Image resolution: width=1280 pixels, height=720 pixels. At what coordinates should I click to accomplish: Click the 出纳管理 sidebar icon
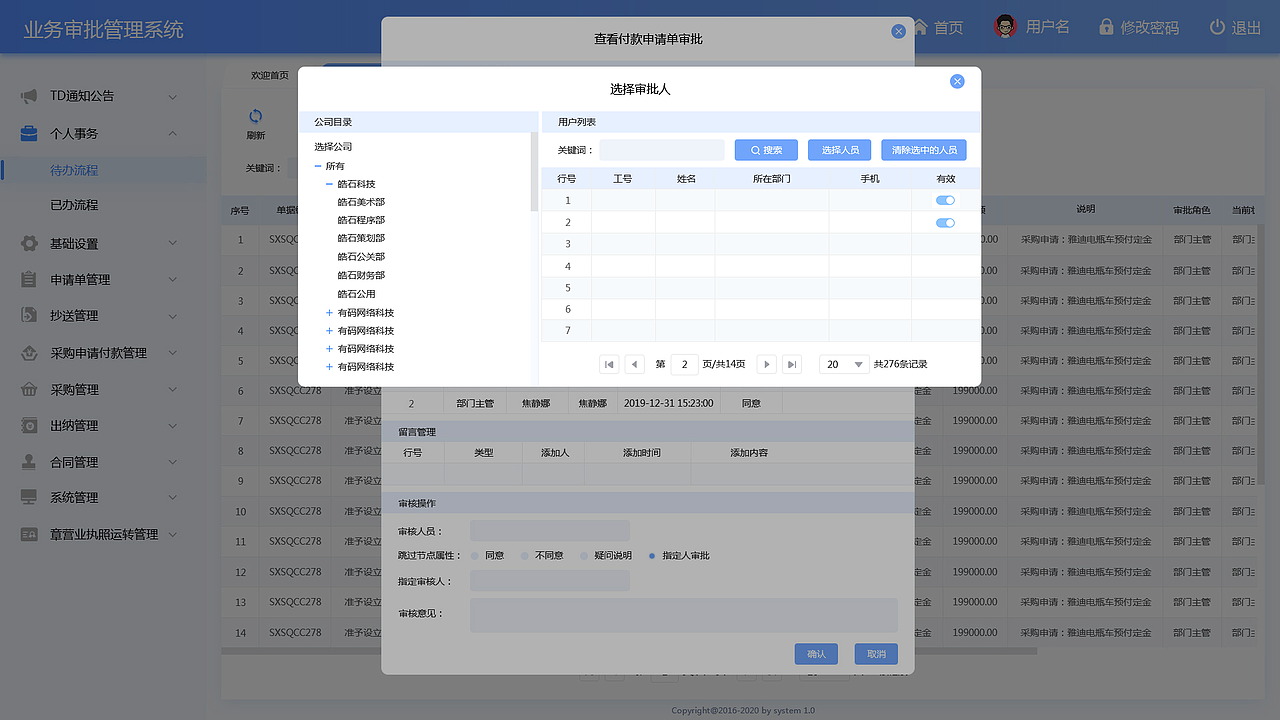(x=29, y=425)
